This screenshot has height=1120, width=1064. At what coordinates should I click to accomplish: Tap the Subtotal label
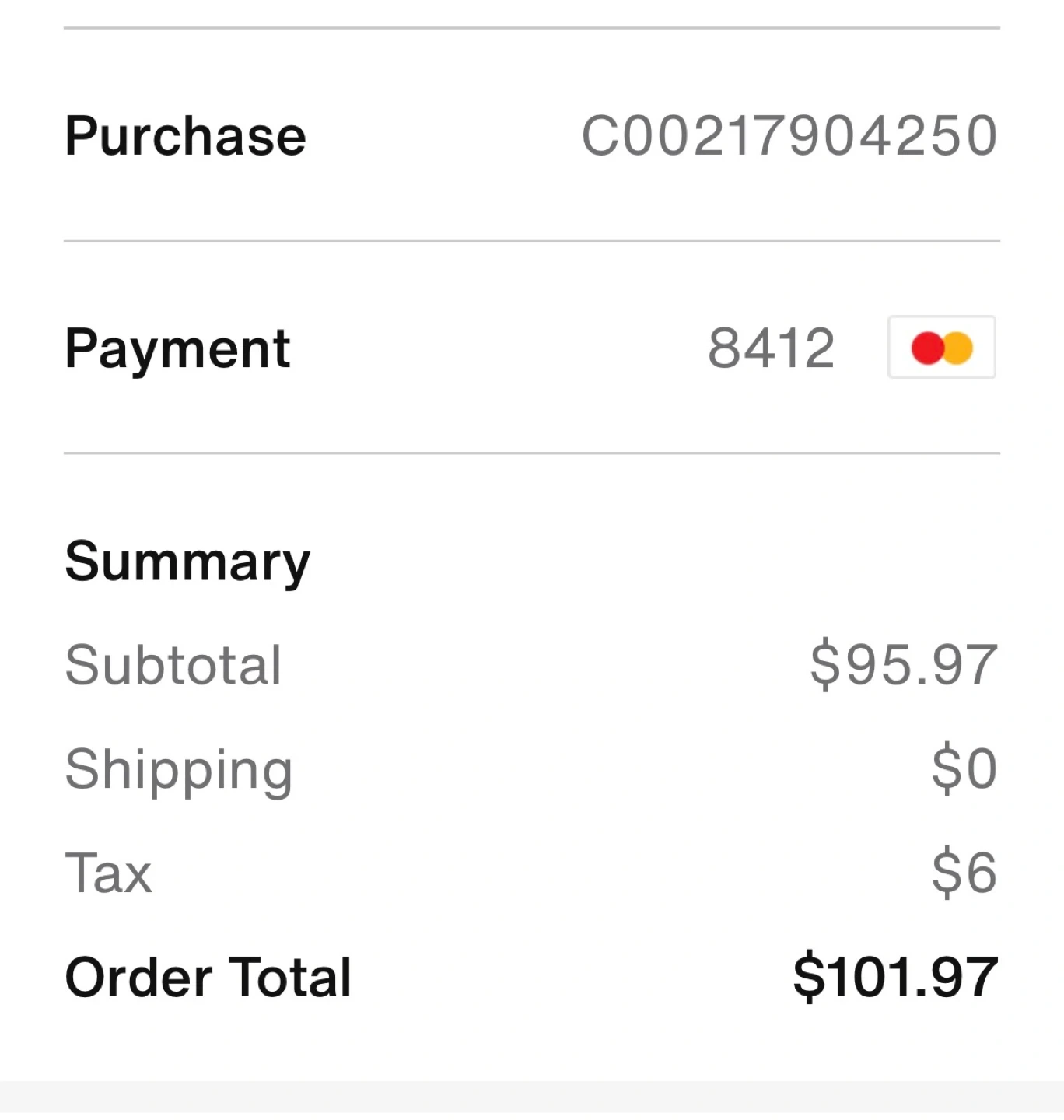coord(173,665)
